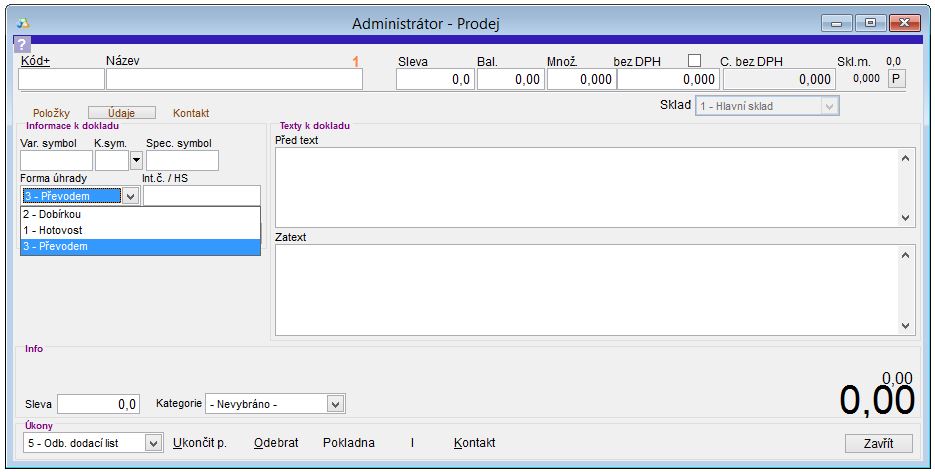
Task: Click the Var. symbol input field
Action: tap(56, 160)
